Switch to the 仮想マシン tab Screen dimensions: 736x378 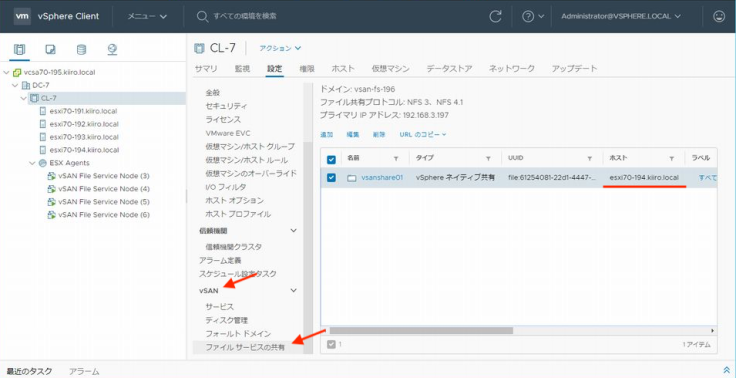tap(391, 69)
